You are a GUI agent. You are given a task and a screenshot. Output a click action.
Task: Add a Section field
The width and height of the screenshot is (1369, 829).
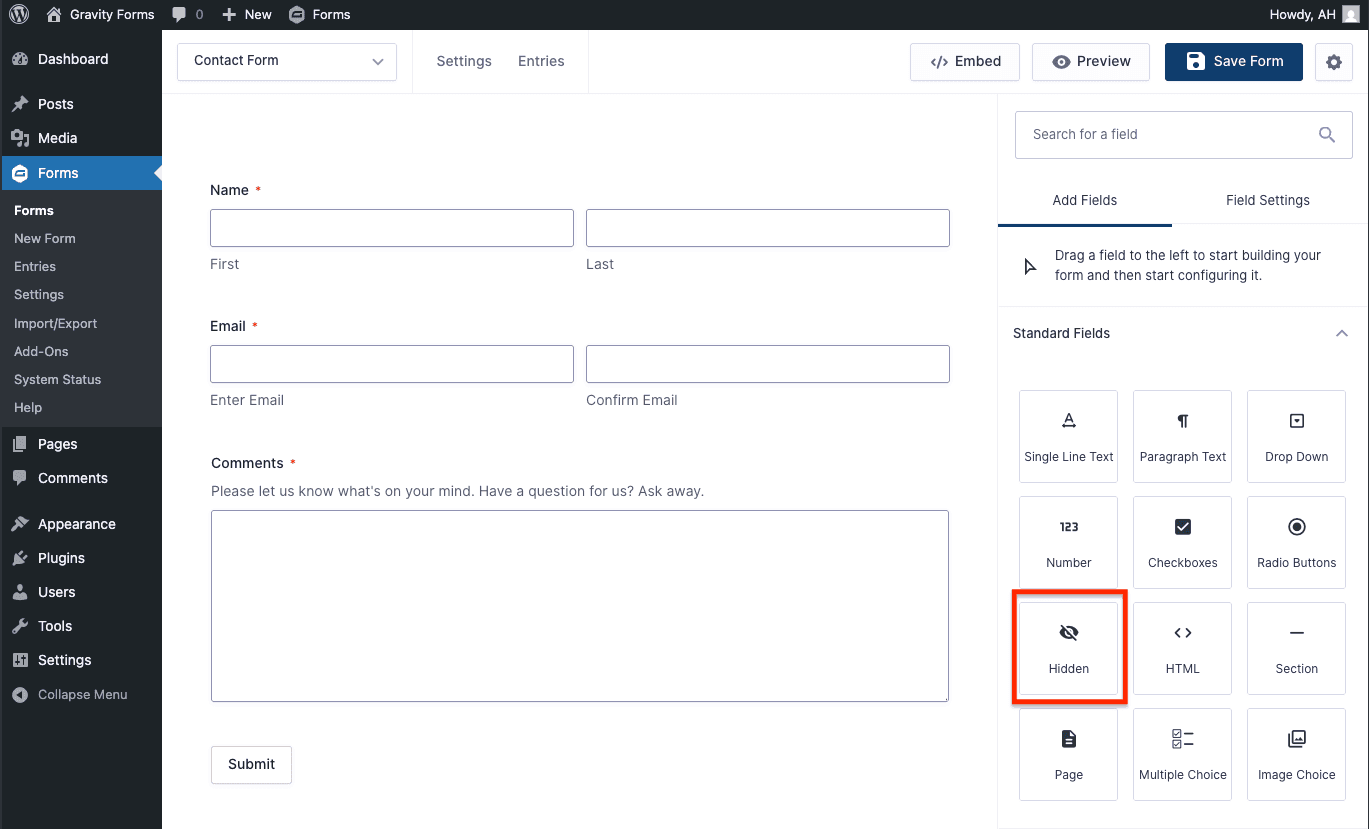click(1296, 648)
